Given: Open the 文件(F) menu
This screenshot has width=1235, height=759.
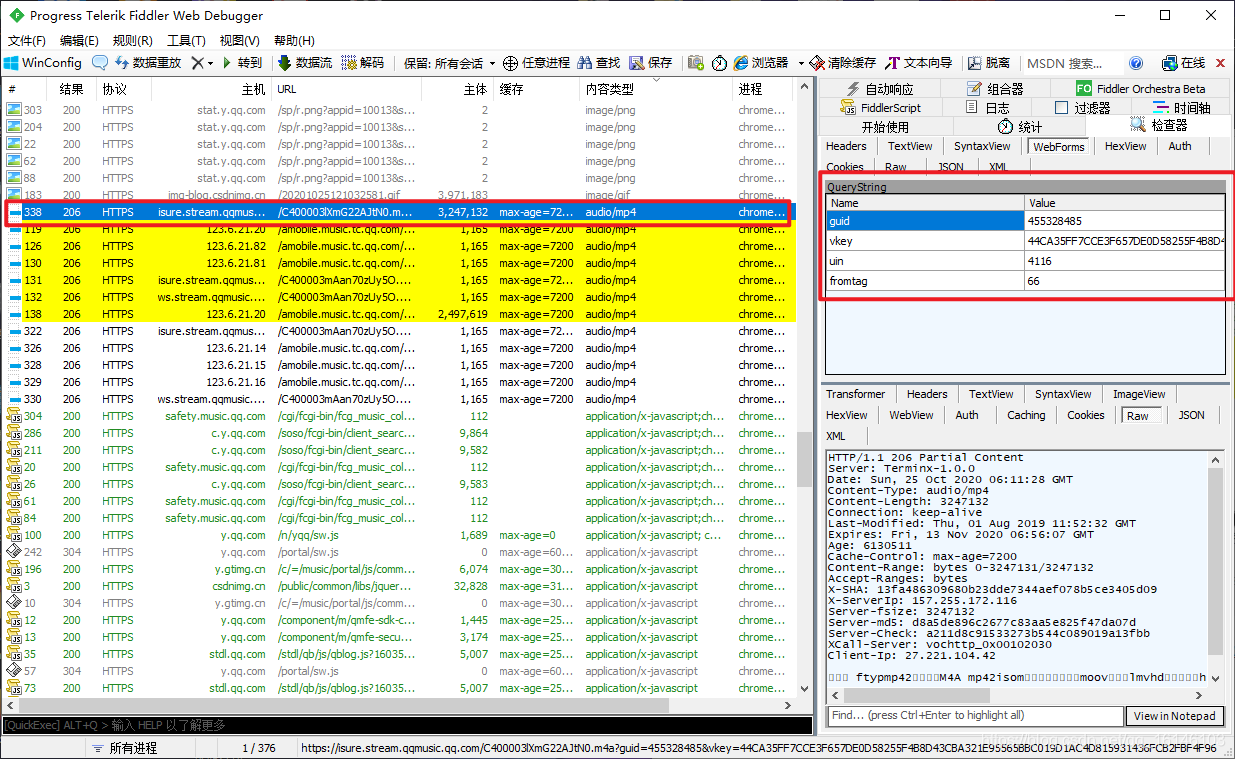Looking at the screenshot, I should coord(27,40).
